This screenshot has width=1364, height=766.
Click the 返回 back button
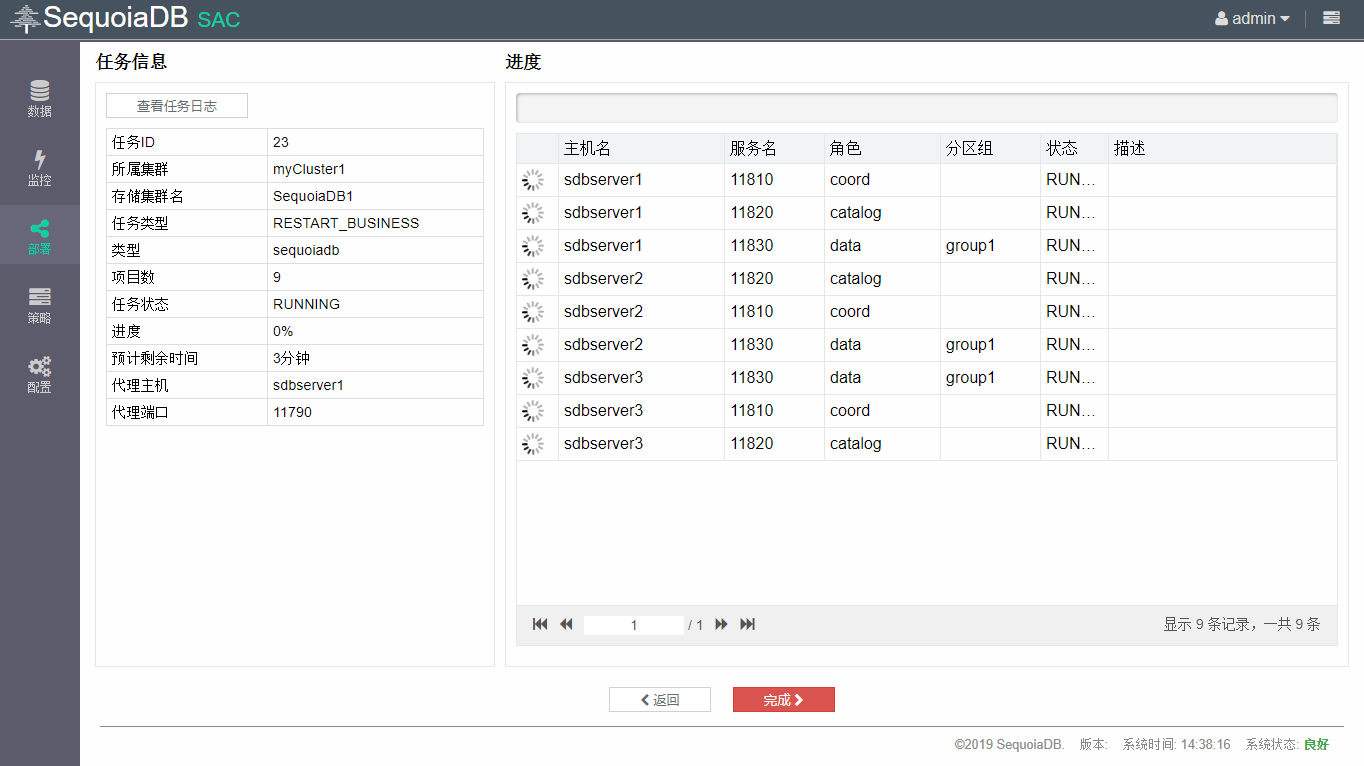pyautogui.click(x=660, y=700)
